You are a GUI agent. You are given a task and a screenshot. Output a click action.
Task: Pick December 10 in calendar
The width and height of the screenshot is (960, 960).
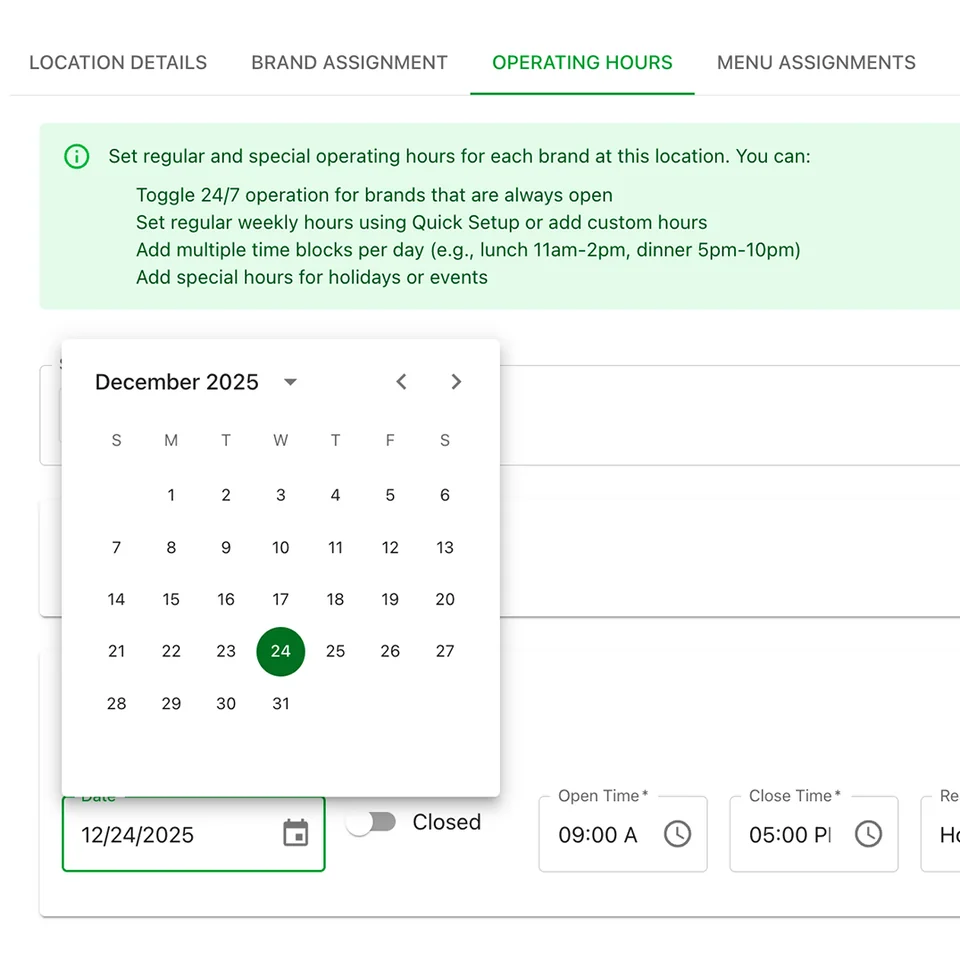[280, 547]
